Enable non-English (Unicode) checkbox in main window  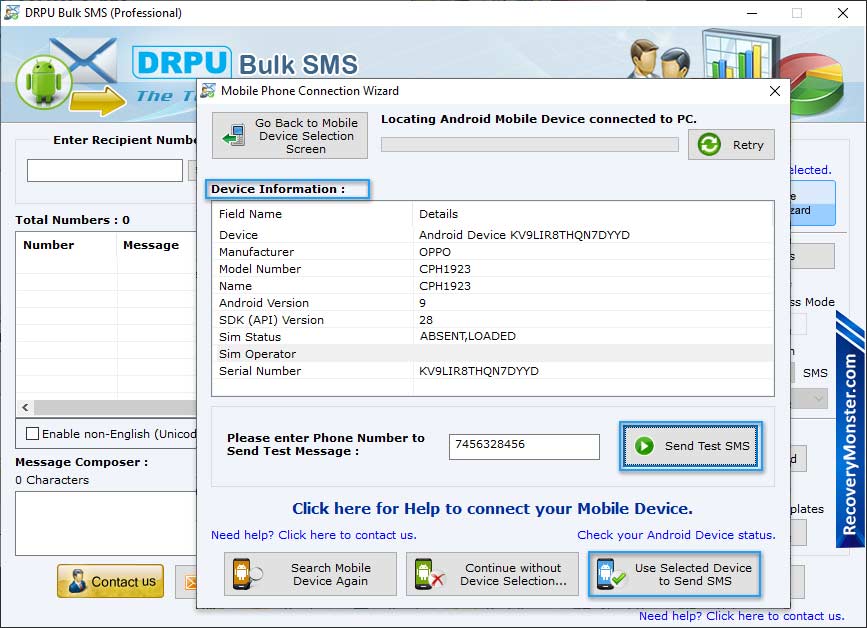click(33, 434)
